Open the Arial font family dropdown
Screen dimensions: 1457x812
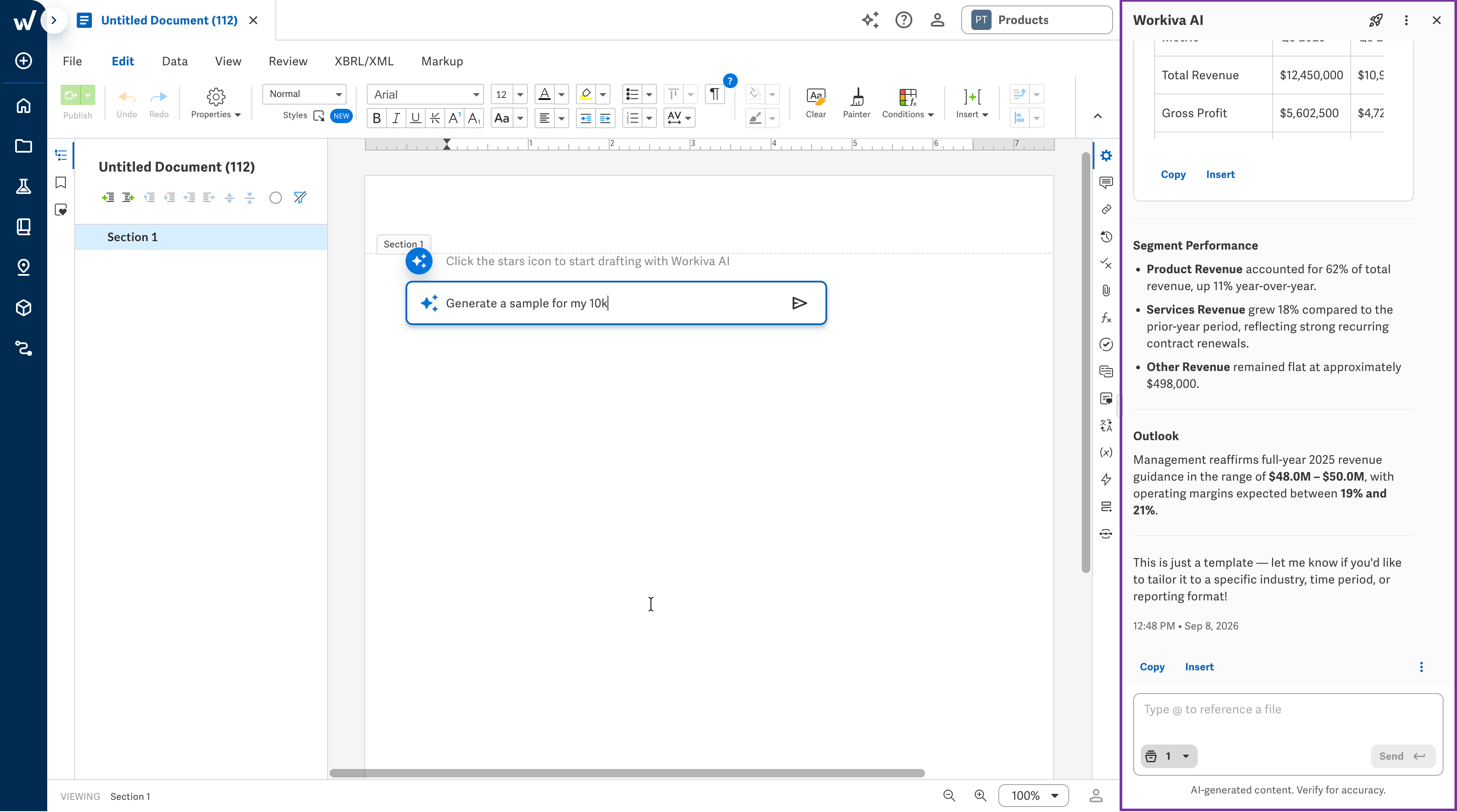point(425,94)
